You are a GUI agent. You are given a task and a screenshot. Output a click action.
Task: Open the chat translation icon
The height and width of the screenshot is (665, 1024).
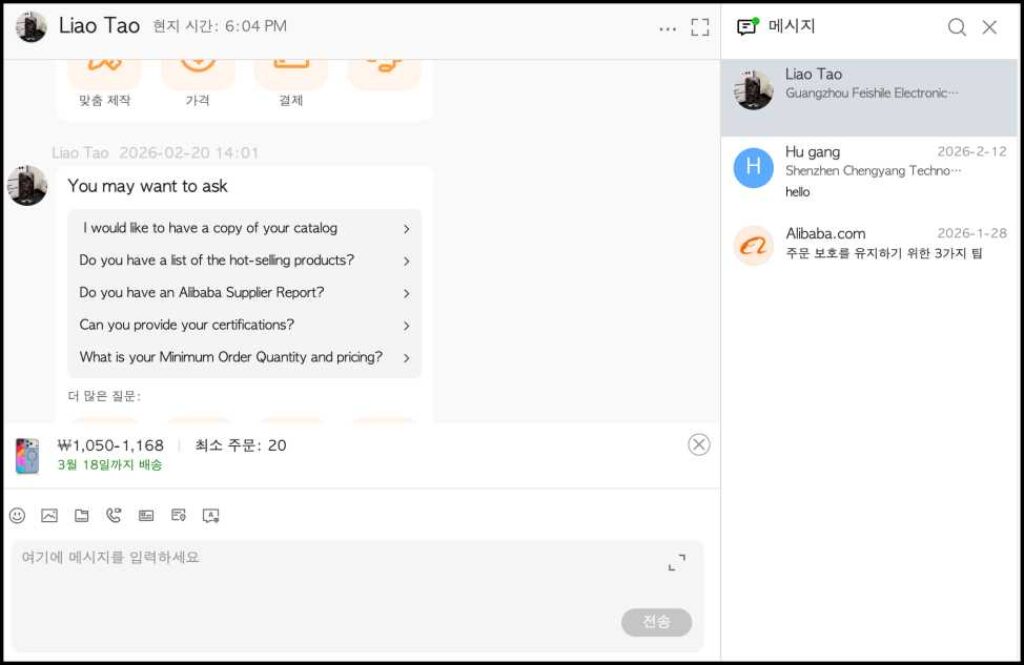click(x=211, y=516)
